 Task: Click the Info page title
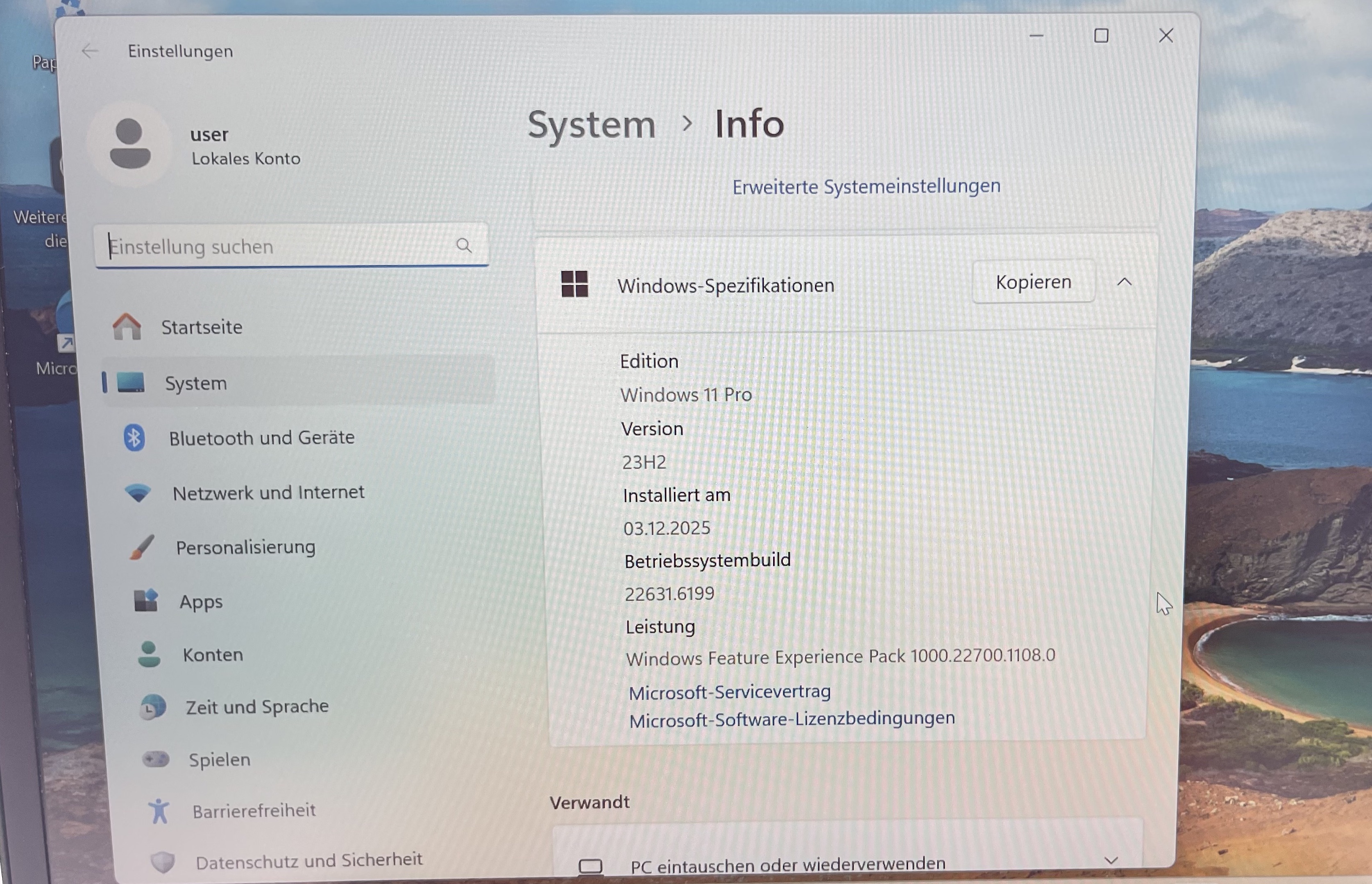(x=749, y=123)
